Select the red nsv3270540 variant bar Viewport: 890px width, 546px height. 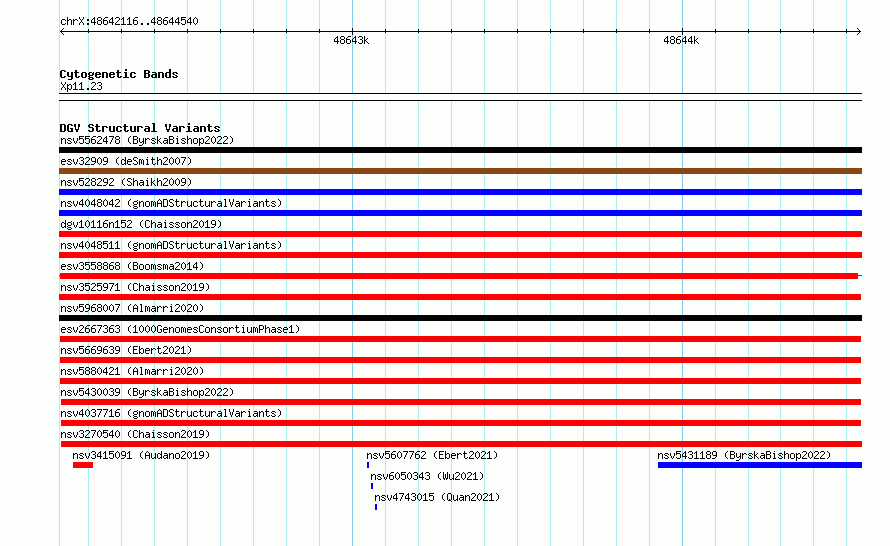[460, 444]
